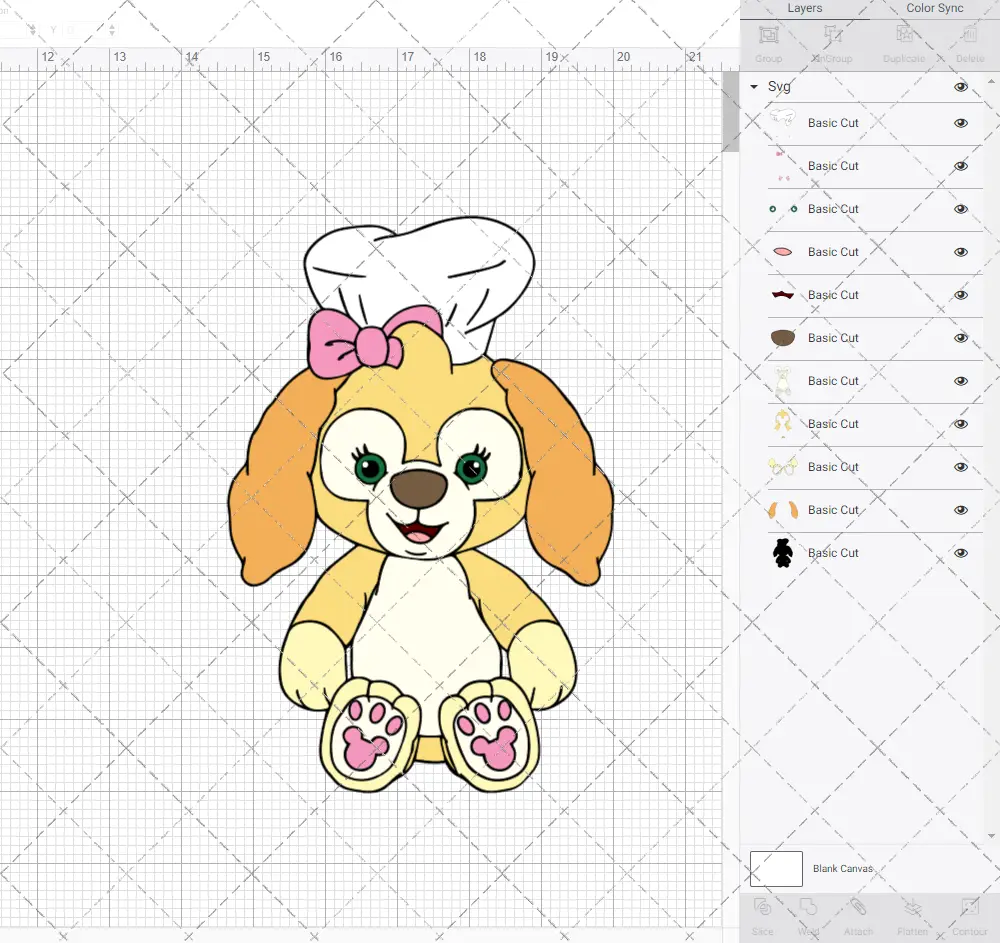The image size is (1000, 943).
Task: Click the Layers panel scroll-up arrow
Action: (x=990, y=82)
